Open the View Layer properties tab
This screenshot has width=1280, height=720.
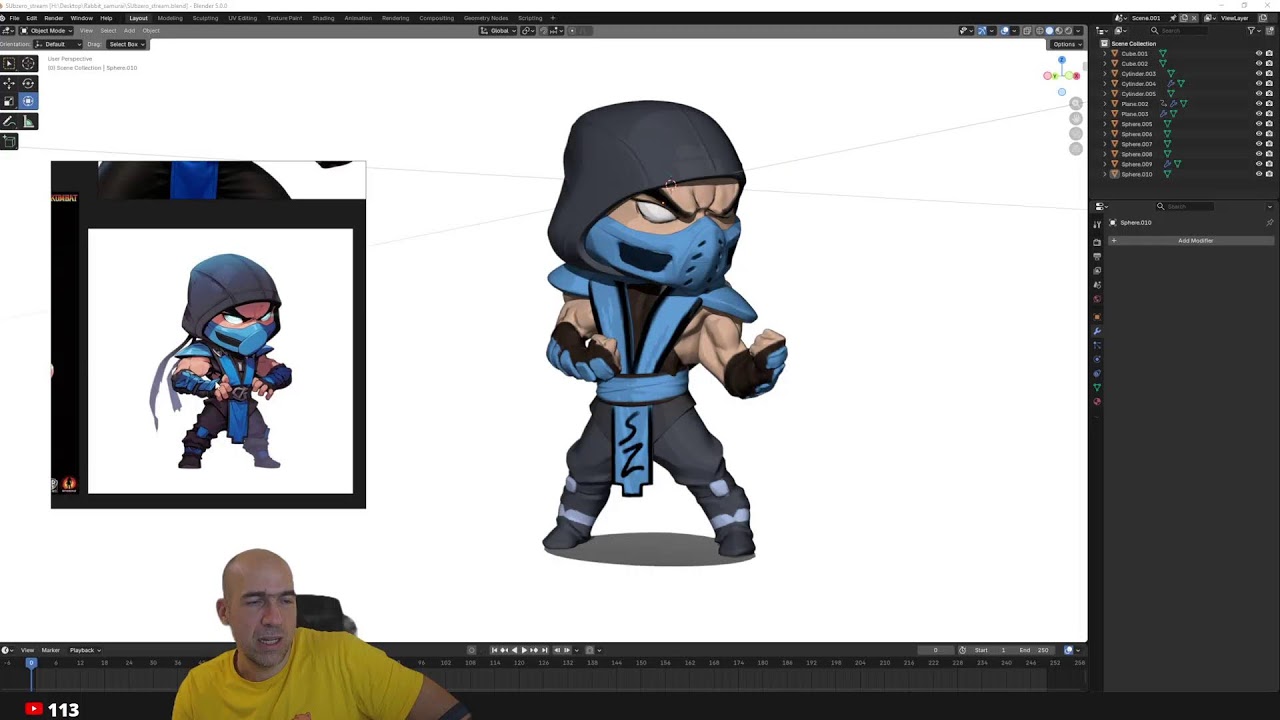tap(1097, 271)
